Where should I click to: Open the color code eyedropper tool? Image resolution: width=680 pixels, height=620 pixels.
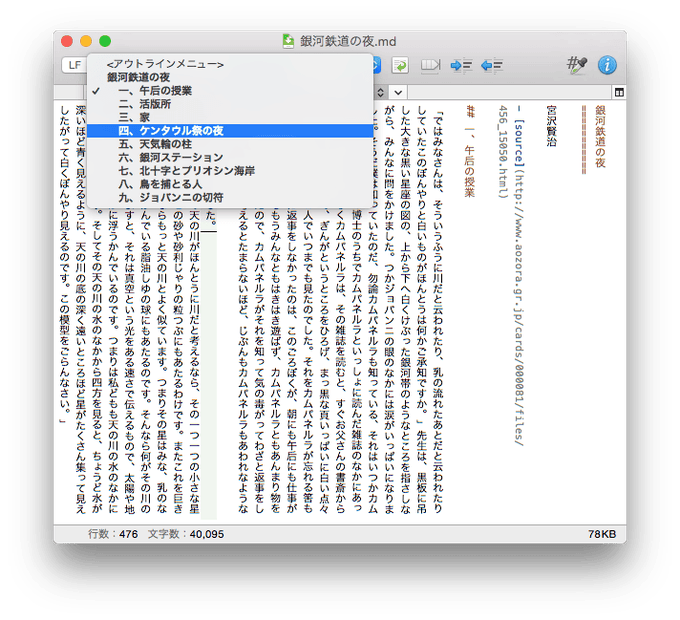577,65
